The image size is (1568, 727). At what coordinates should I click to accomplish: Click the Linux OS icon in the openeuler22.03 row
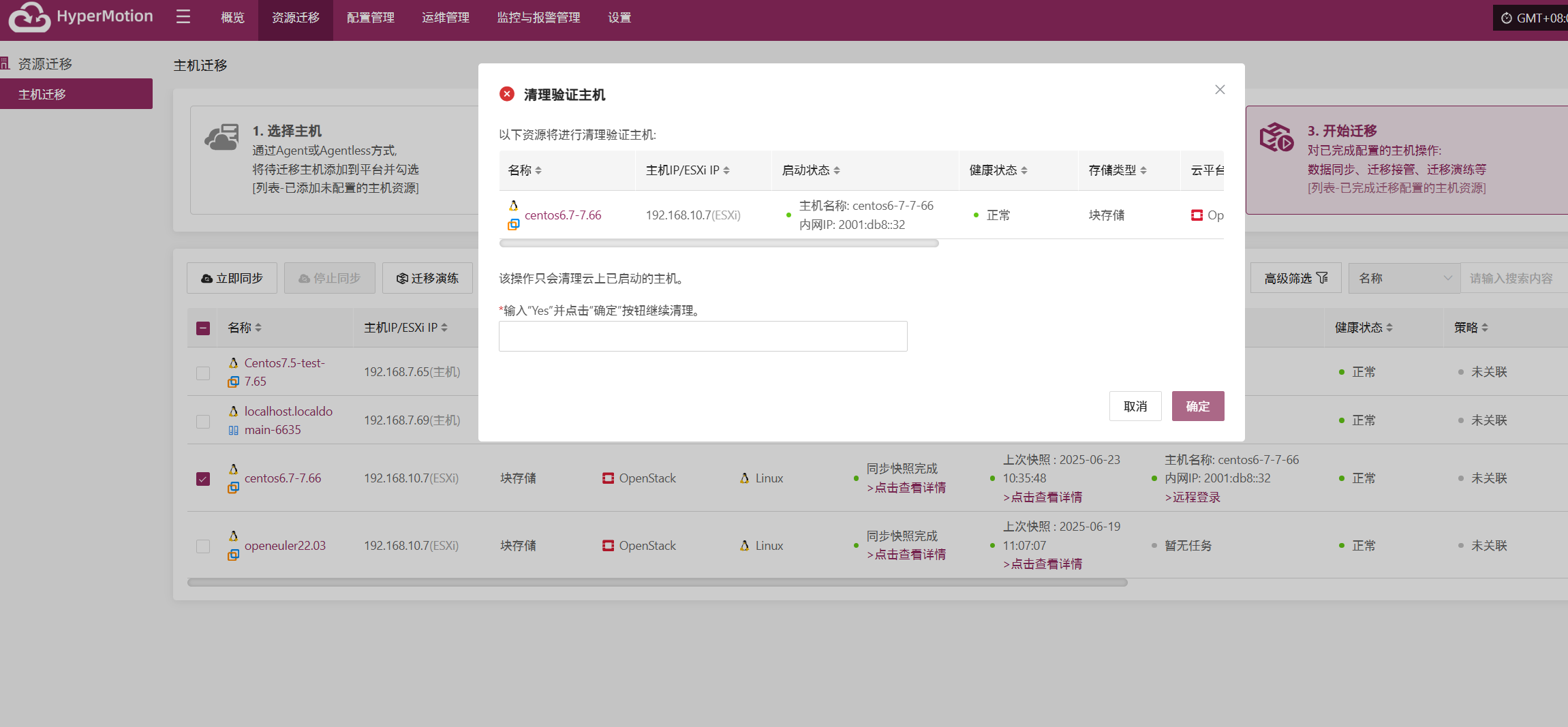pyautogui.click(x=744, y=546)
